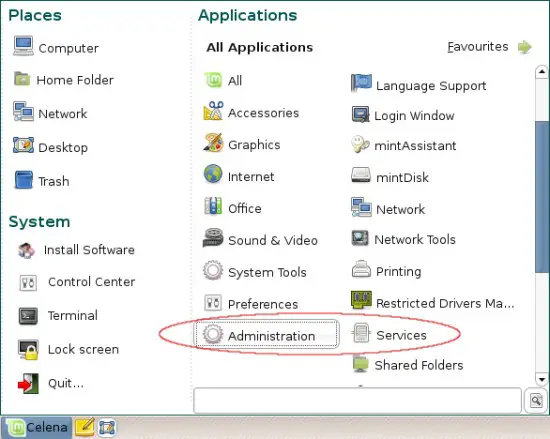Click the Network applications list icon

361,207
